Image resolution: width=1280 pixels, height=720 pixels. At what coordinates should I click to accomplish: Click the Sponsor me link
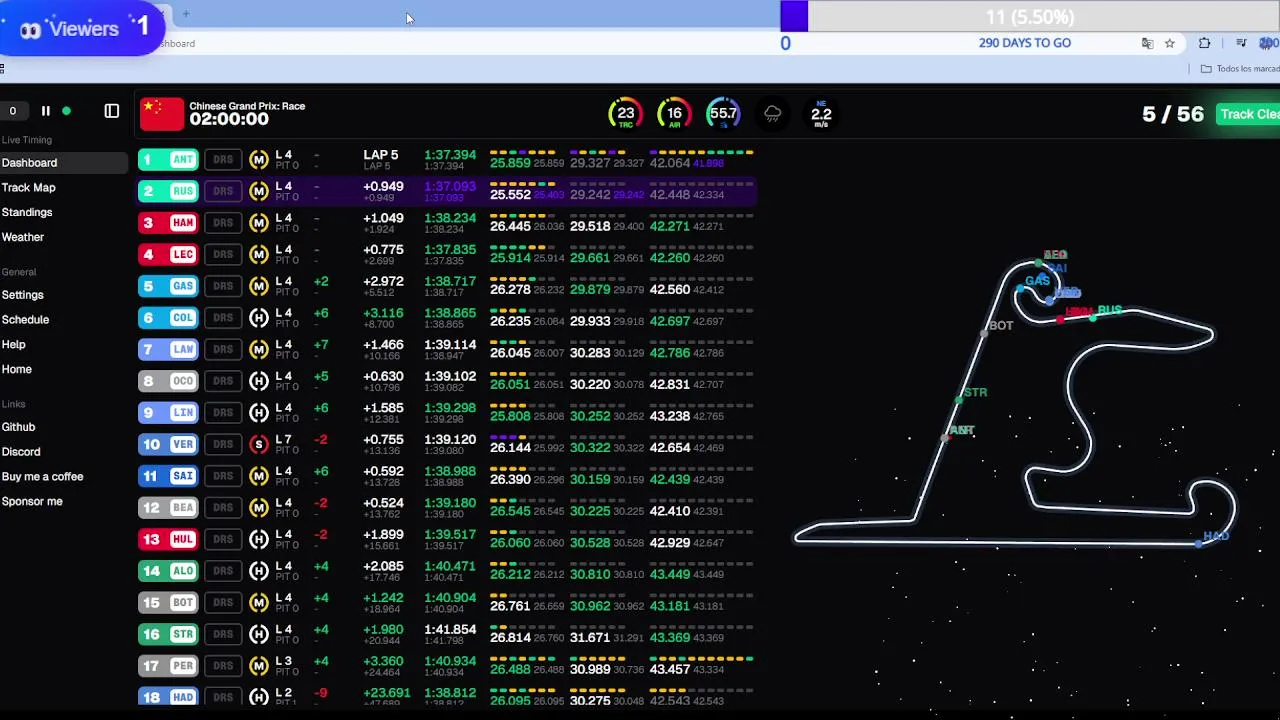32,502
